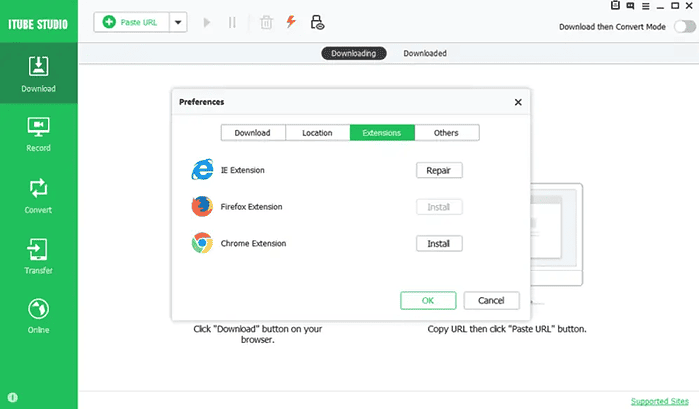Viewport: 699px width, 409px height.
Task: Select the Others tab in Preferences
Action: coord(447,133)
